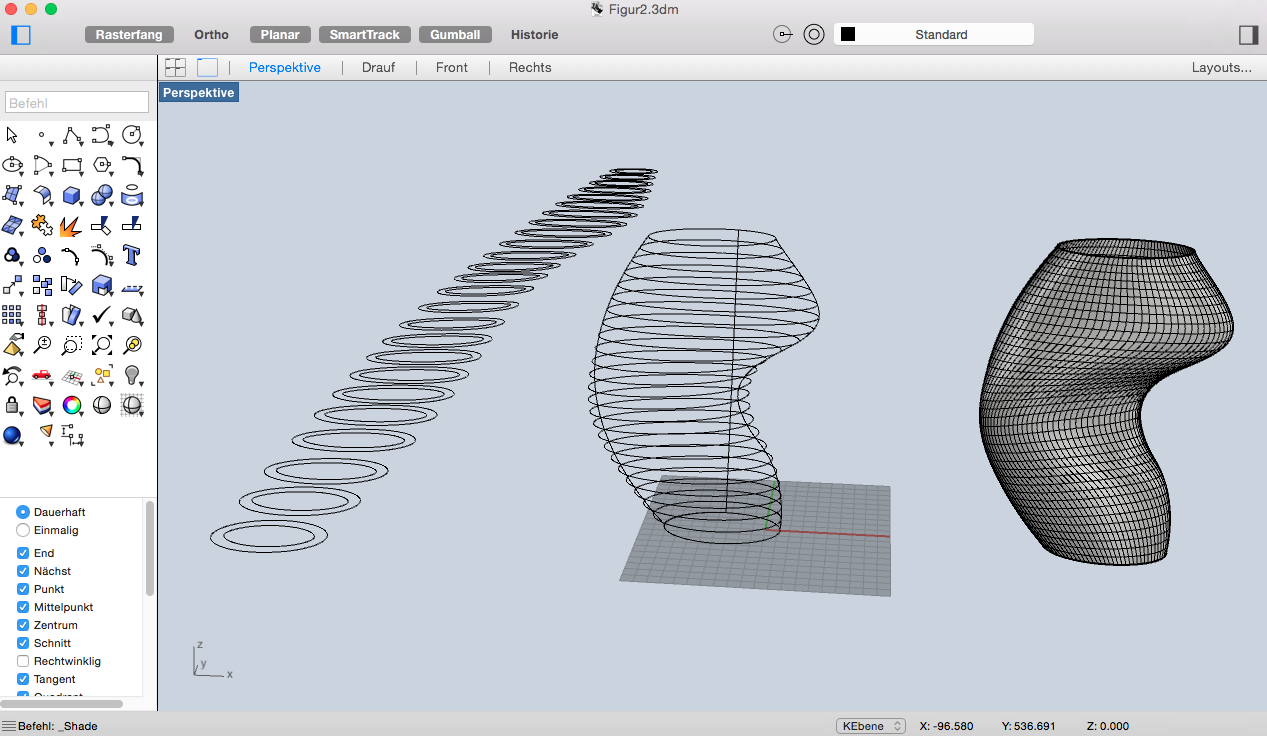Click the puzzle piece join tool

tap(42, 225)
